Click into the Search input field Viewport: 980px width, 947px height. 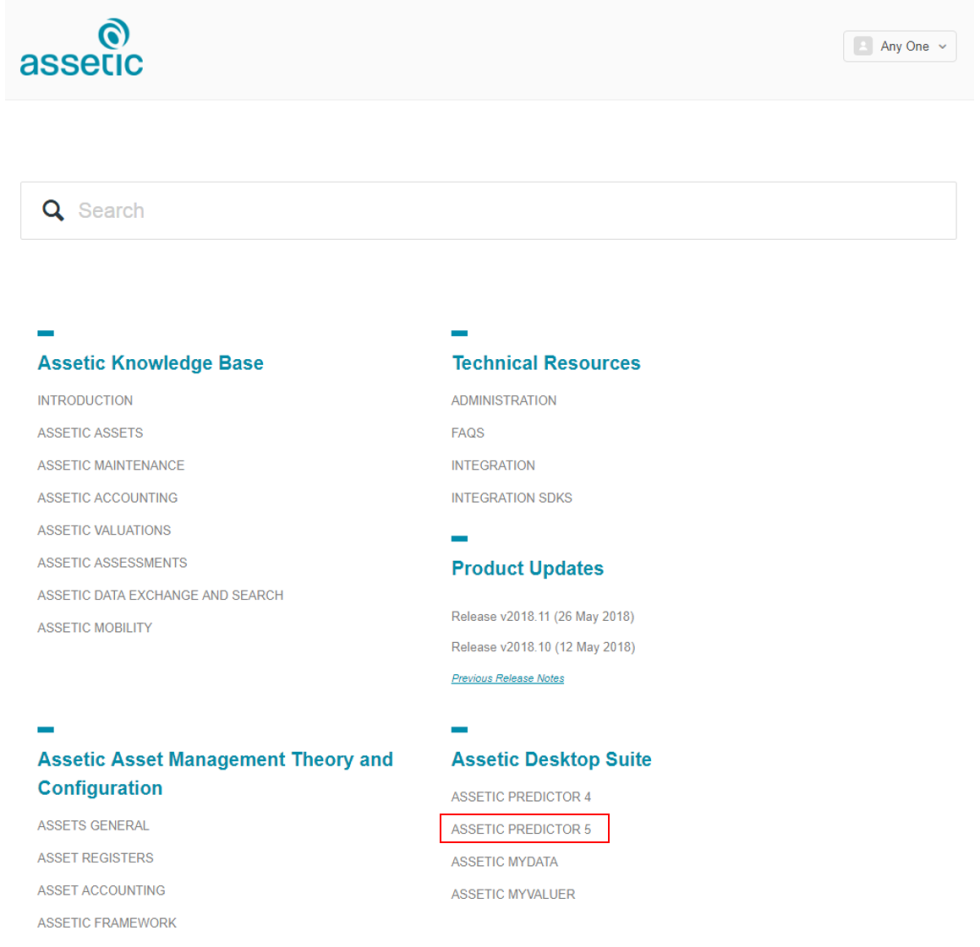(500, 210)
